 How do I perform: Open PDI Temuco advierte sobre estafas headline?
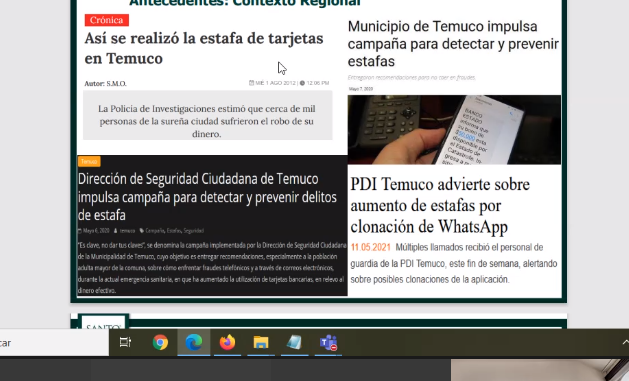440,205
